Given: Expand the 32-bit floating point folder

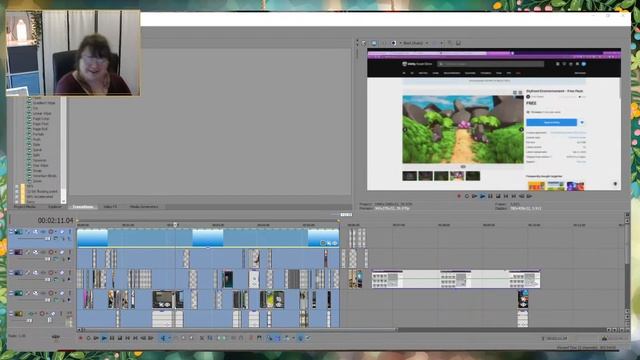Looking at the screenshot, I should coord(17,191).
